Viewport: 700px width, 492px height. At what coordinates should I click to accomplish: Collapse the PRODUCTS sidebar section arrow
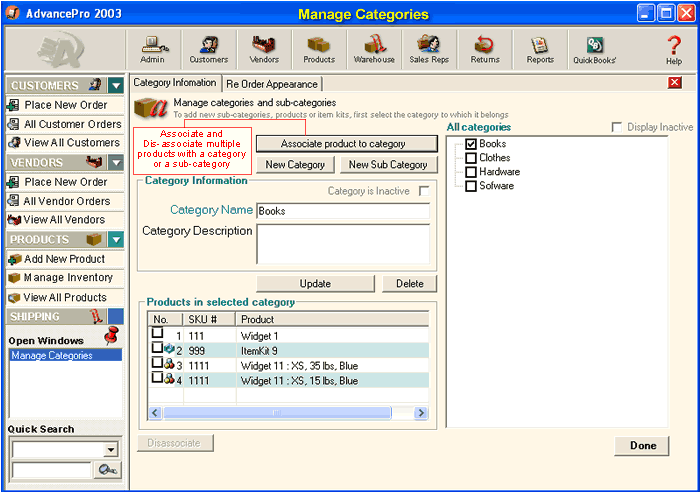[116, 240]
